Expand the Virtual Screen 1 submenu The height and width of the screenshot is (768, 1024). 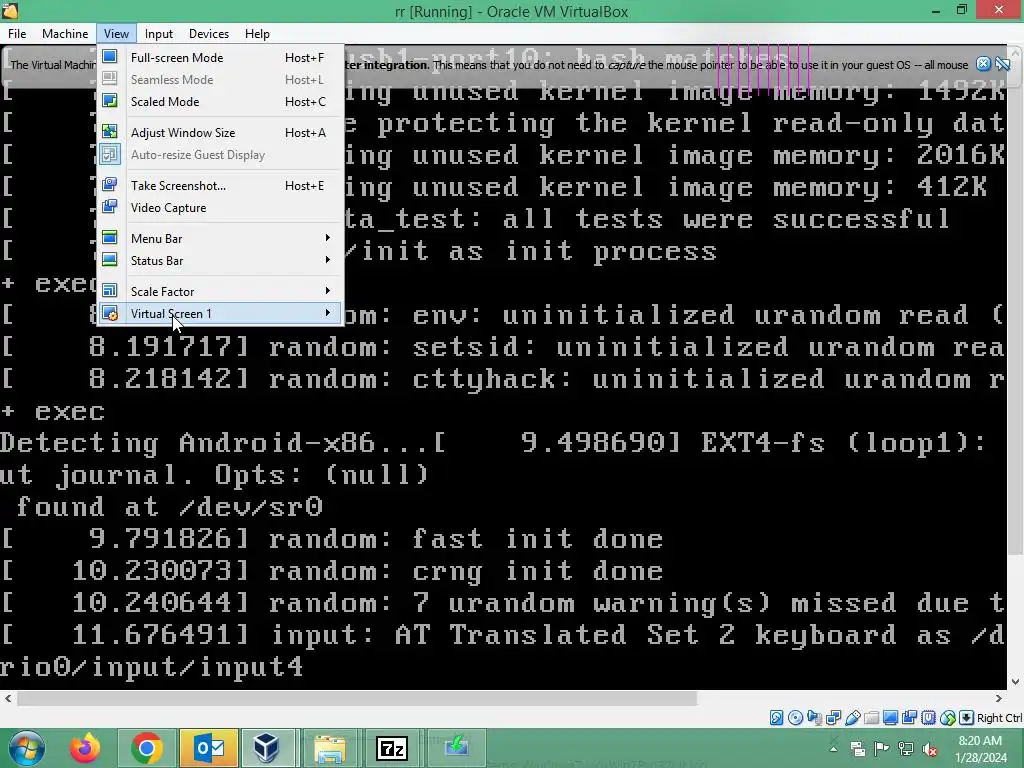[x=220, y=313]
